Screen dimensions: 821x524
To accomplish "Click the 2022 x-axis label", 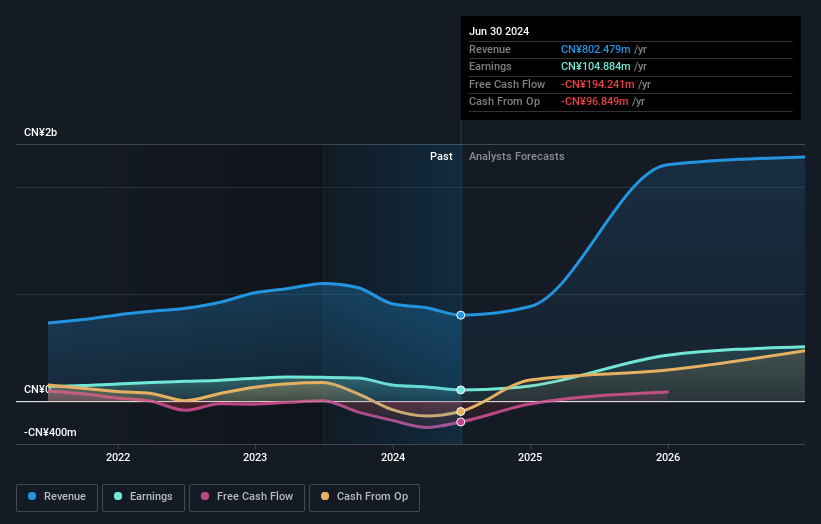I will coord(118,457).
